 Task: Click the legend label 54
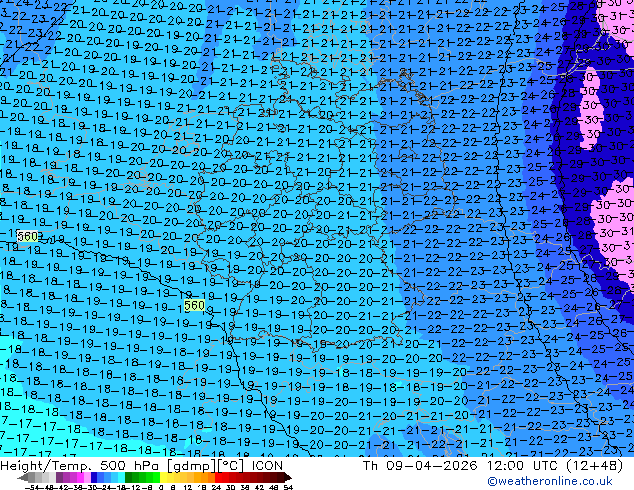click(288, 487)
